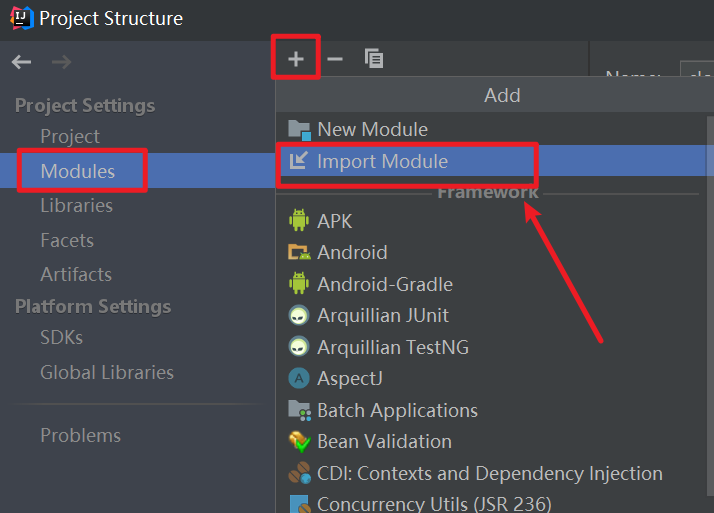Click the Android folder icon
714x513 pixels.
pyautogui.click(x=299, y=252)
